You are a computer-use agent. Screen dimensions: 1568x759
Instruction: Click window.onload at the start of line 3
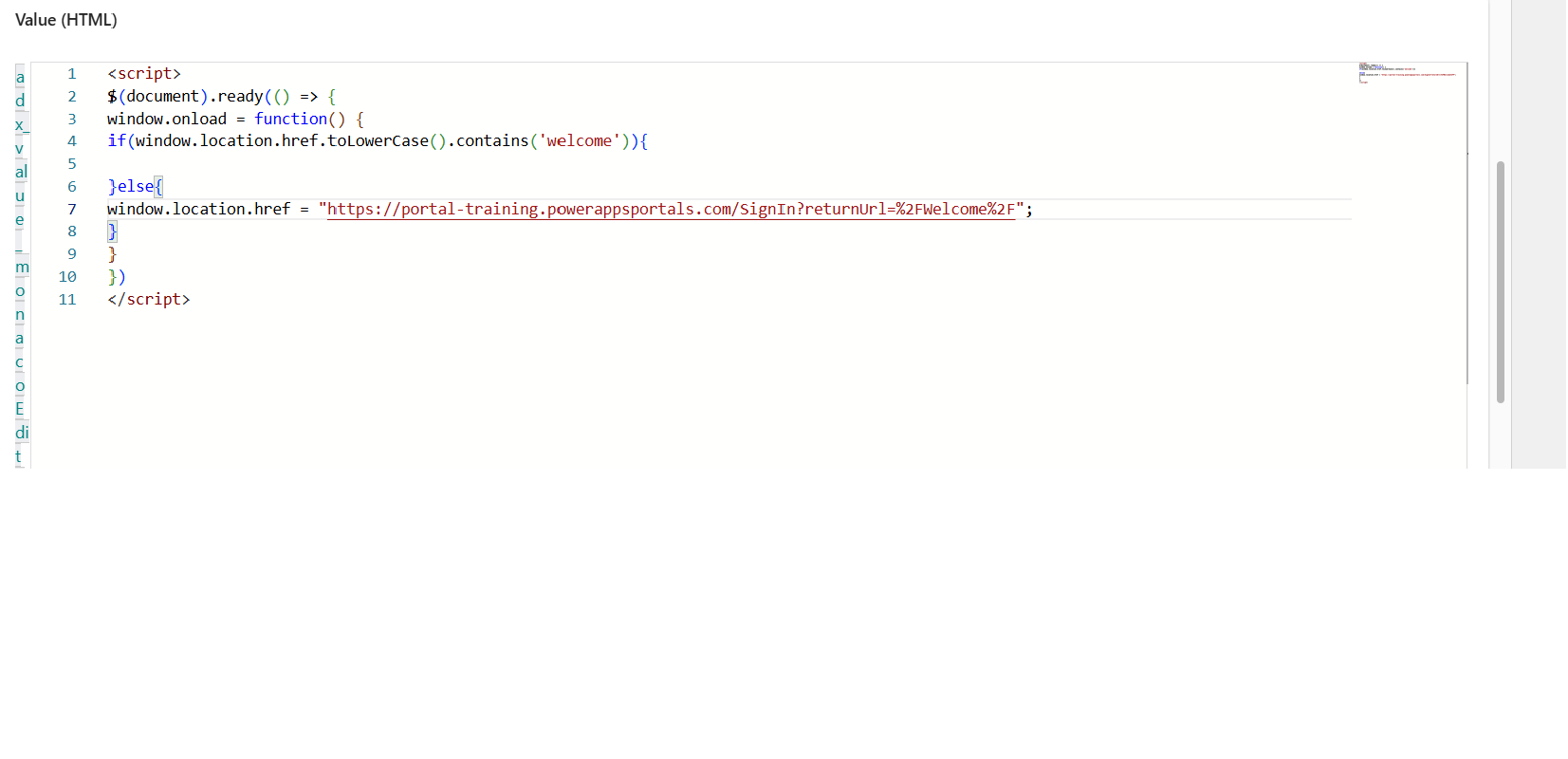tap(167, 120)
